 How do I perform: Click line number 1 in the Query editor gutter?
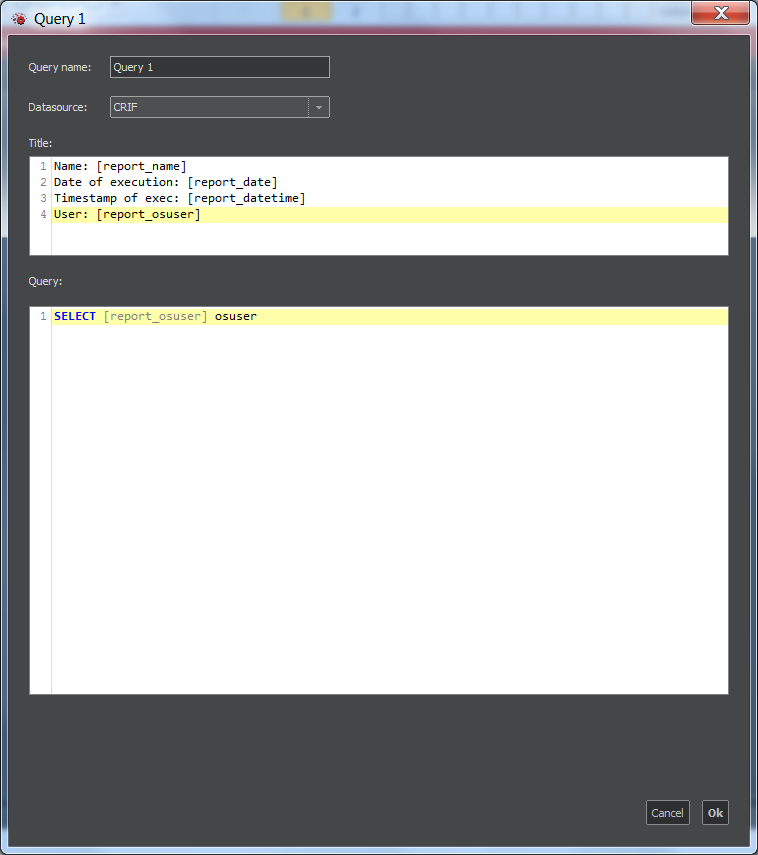click(x=43, y=316)
